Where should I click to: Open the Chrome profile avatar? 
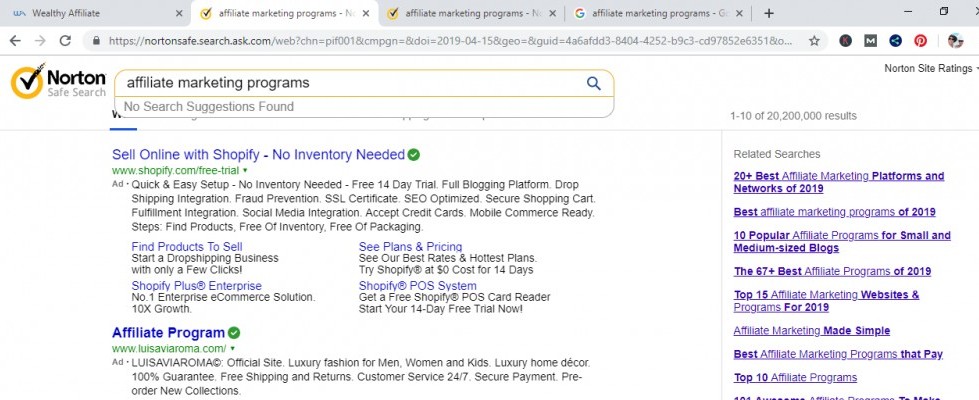tap(955, 41)
